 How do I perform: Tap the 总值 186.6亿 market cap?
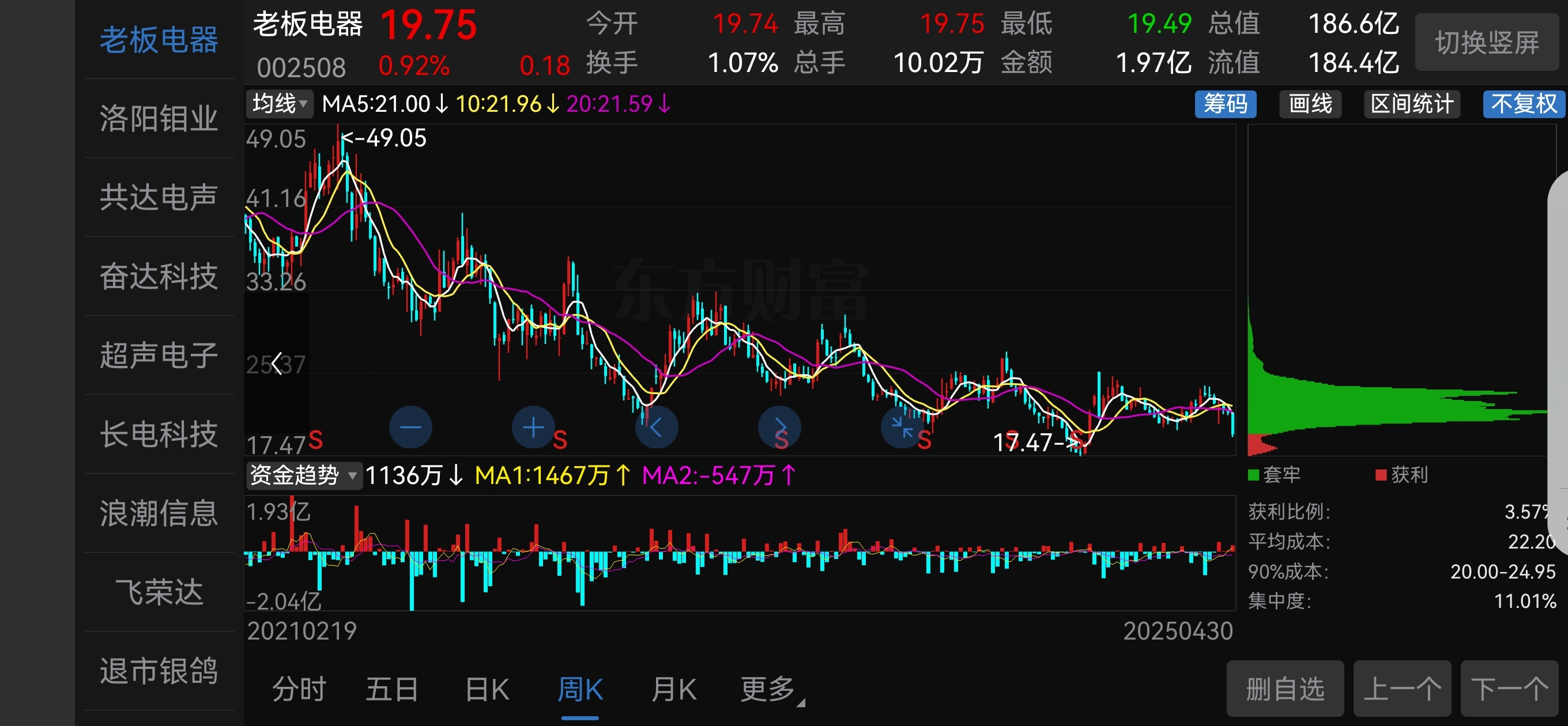pos(1354,24)
